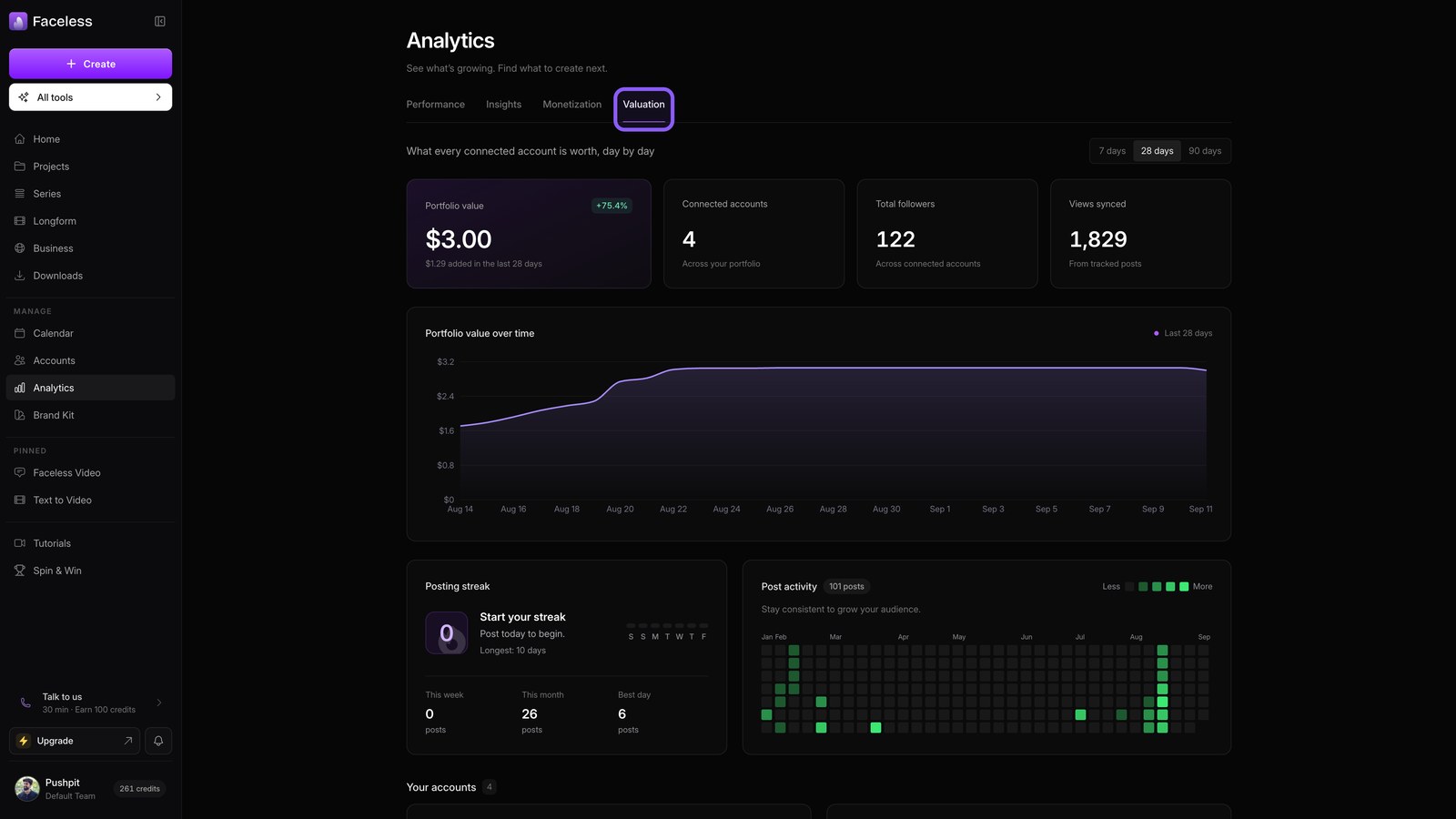The width and height of the screenshot is (1456, 819).
Task: Open the Monetization tab
Action: coord(571,105)
